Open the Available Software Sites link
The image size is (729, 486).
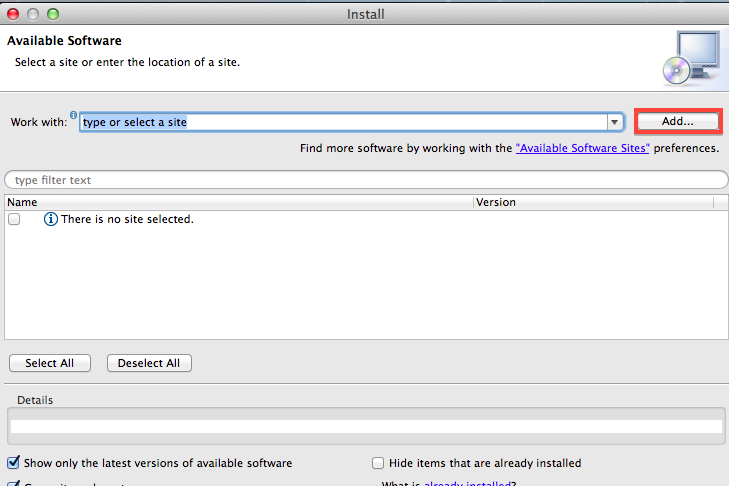pyautogui.click(x=582, y=148)
